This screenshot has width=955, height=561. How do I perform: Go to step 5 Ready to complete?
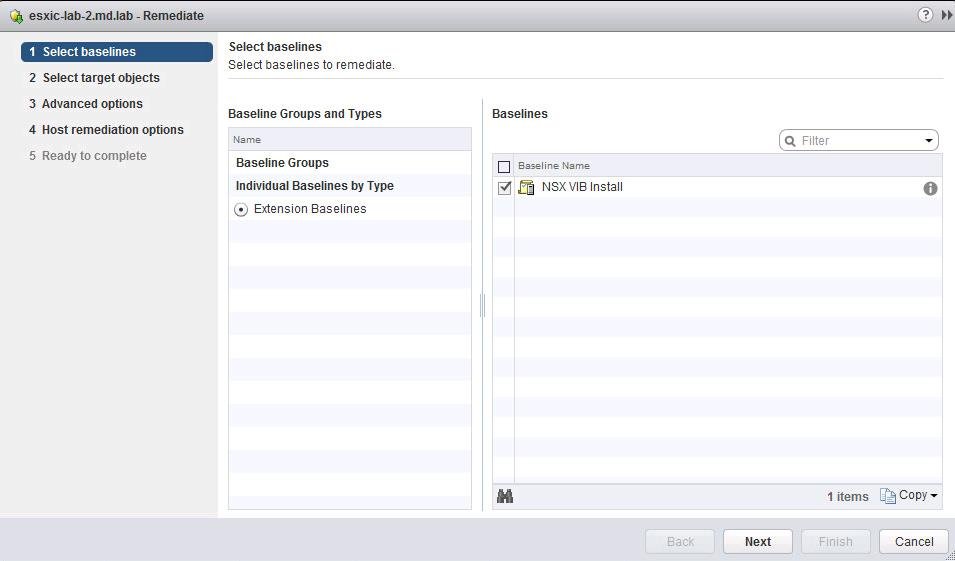point(88,156)
